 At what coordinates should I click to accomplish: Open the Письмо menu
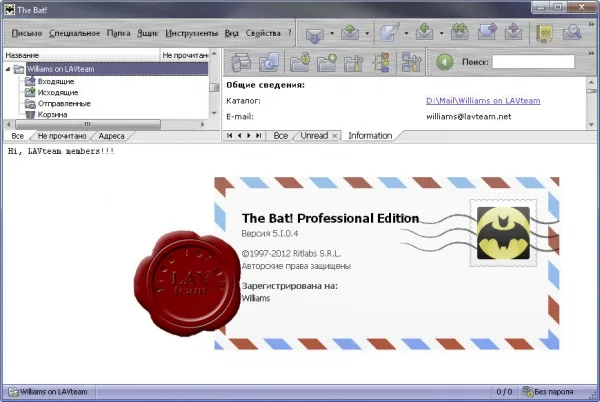coord(27,33)
